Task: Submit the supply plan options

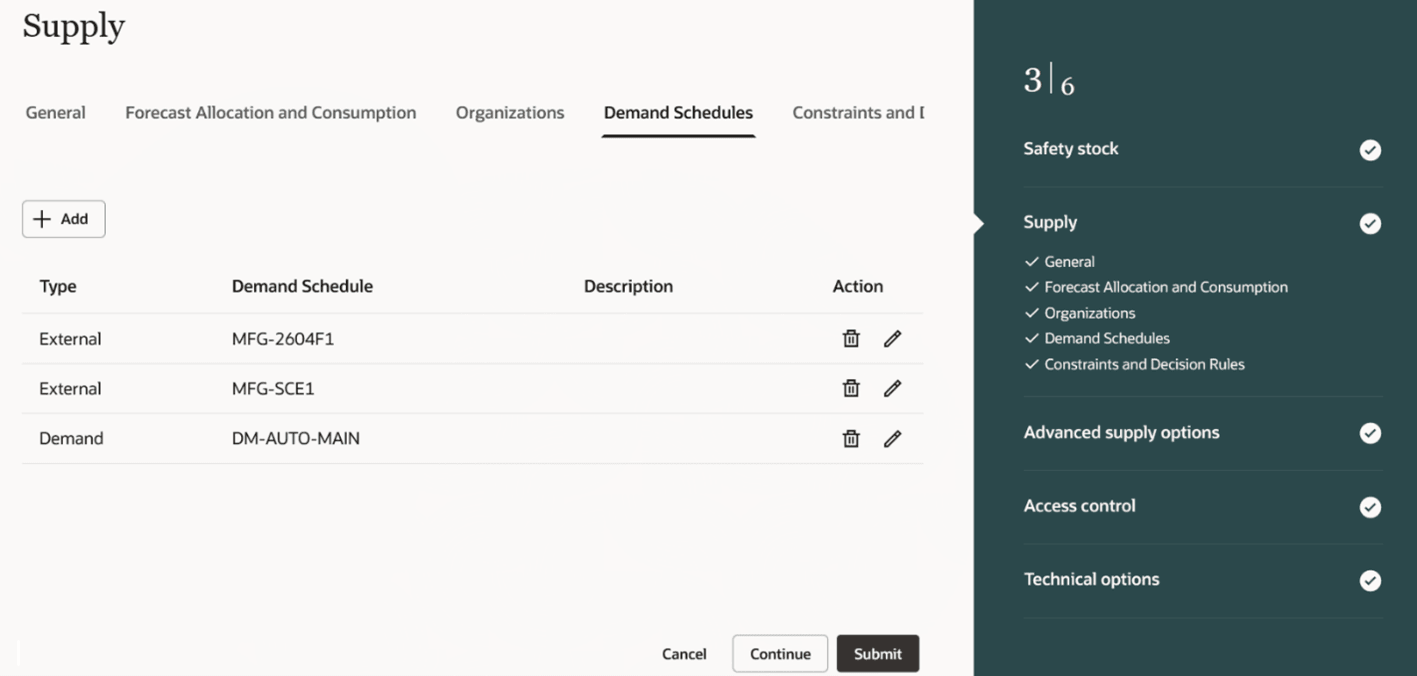Action: point(878,654)
